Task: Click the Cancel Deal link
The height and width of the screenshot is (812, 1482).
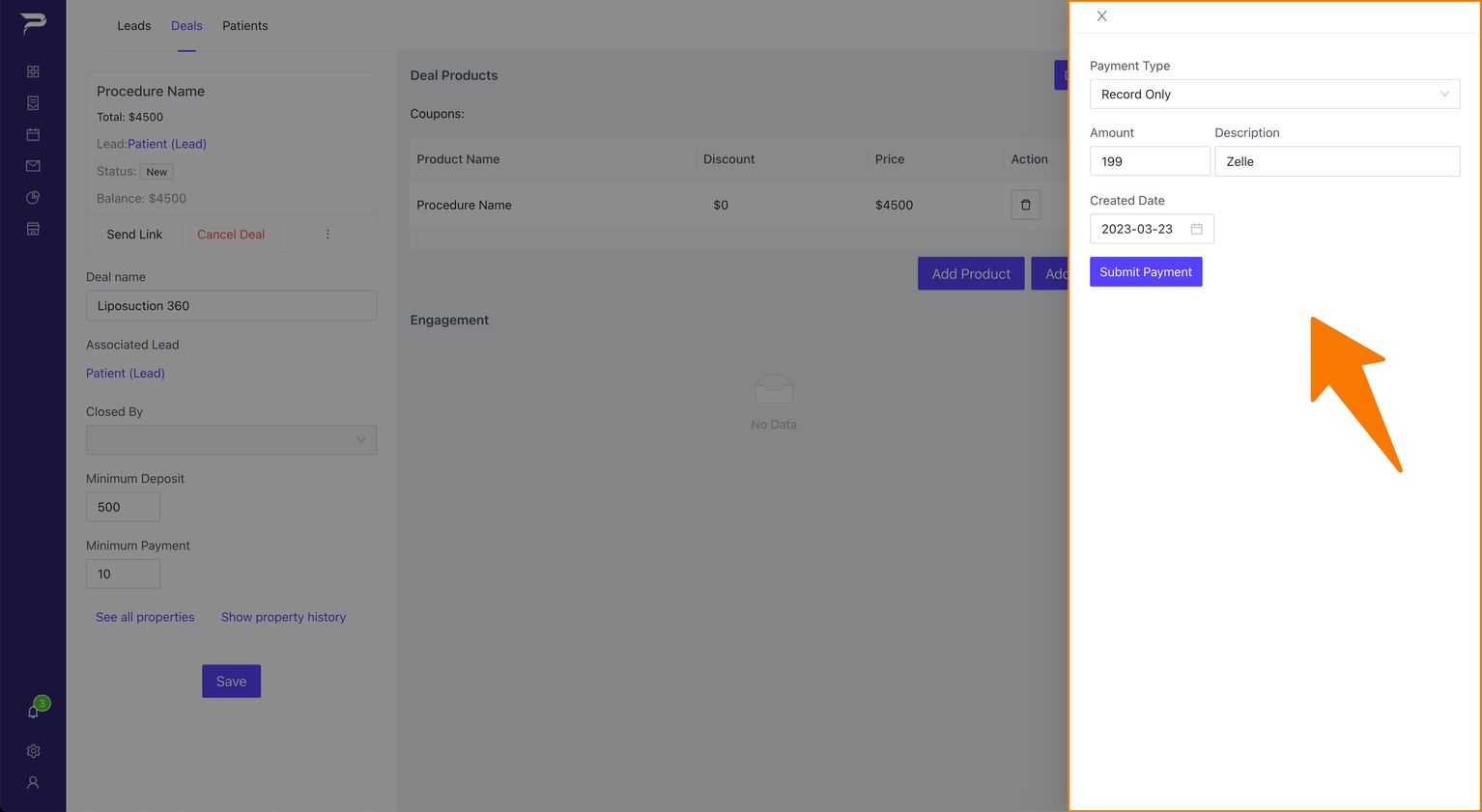Action: pyautogui.click(x=231, y=235)
